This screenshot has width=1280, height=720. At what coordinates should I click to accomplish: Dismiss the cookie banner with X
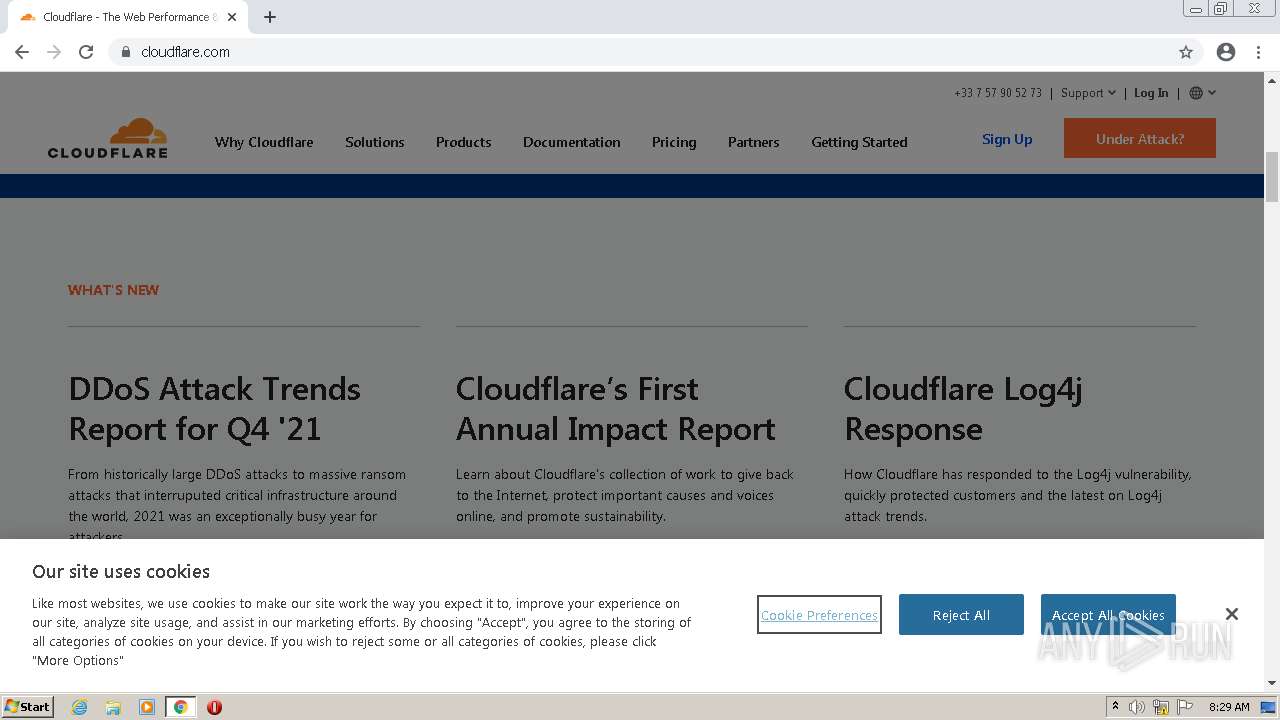pyautogui.click(x=1232, y=614)
